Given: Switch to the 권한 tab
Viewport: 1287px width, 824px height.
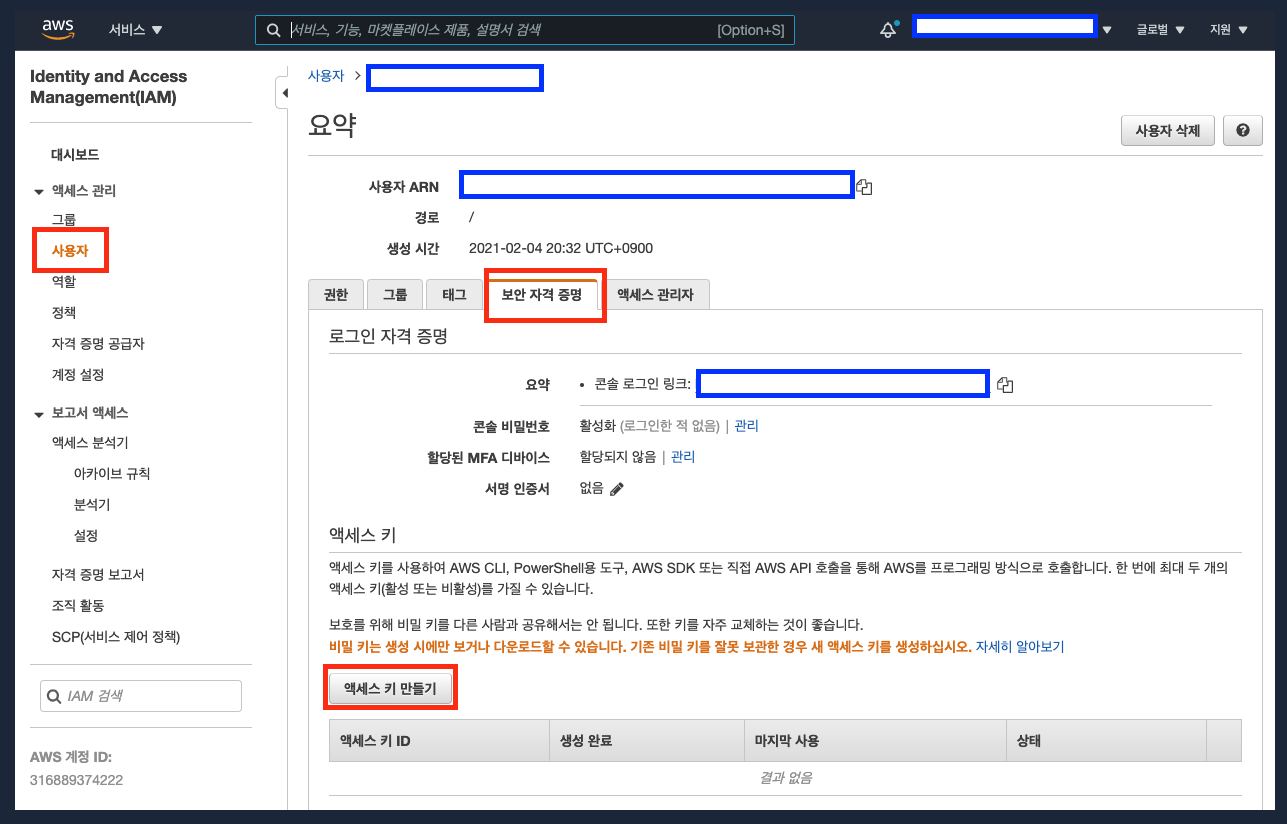Looking at the screenshot, I should pos(336,294).
